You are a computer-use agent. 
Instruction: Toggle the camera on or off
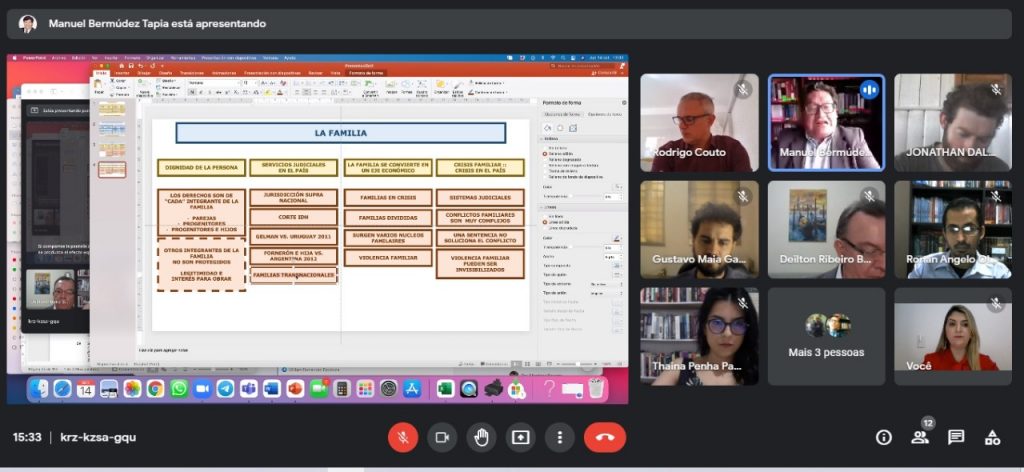[442, 437]
